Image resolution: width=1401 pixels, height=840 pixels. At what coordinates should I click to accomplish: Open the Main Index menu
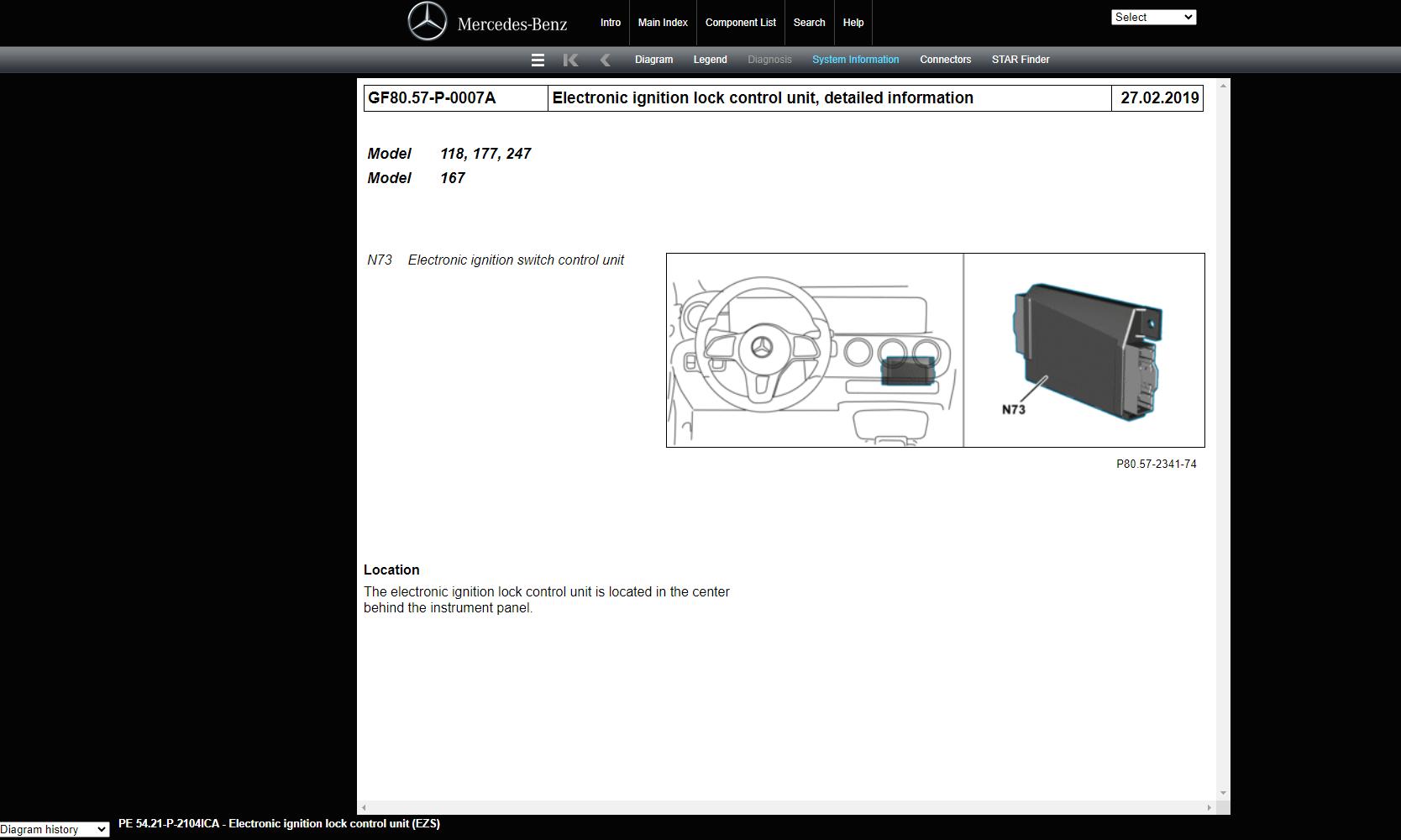click(663, 23)
